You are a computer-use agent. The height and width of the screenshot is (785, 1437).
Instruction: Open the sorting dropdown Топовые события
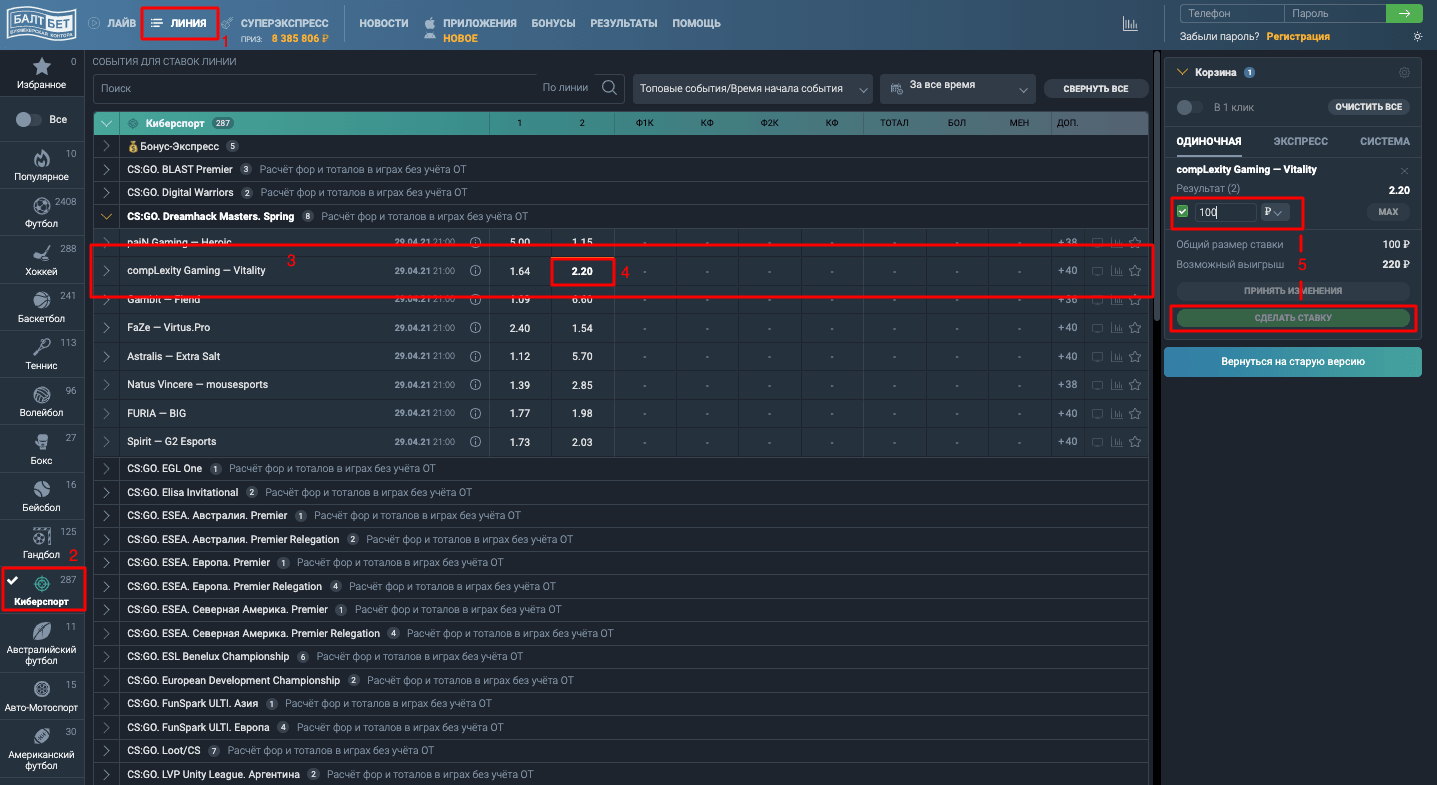click(753, 89)
